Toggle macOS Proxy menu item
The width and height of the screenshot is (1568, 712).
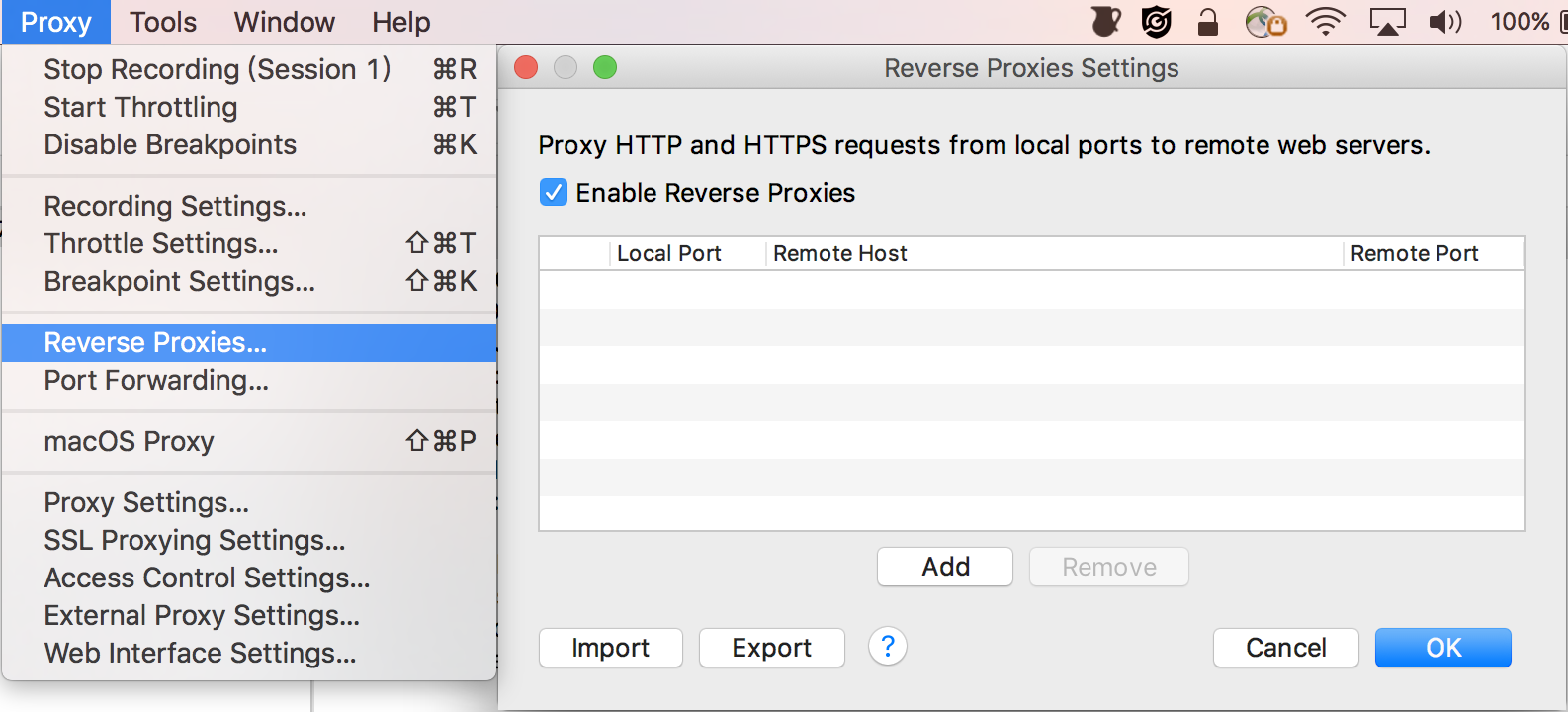pyautogui.click(x=249, y=441)
